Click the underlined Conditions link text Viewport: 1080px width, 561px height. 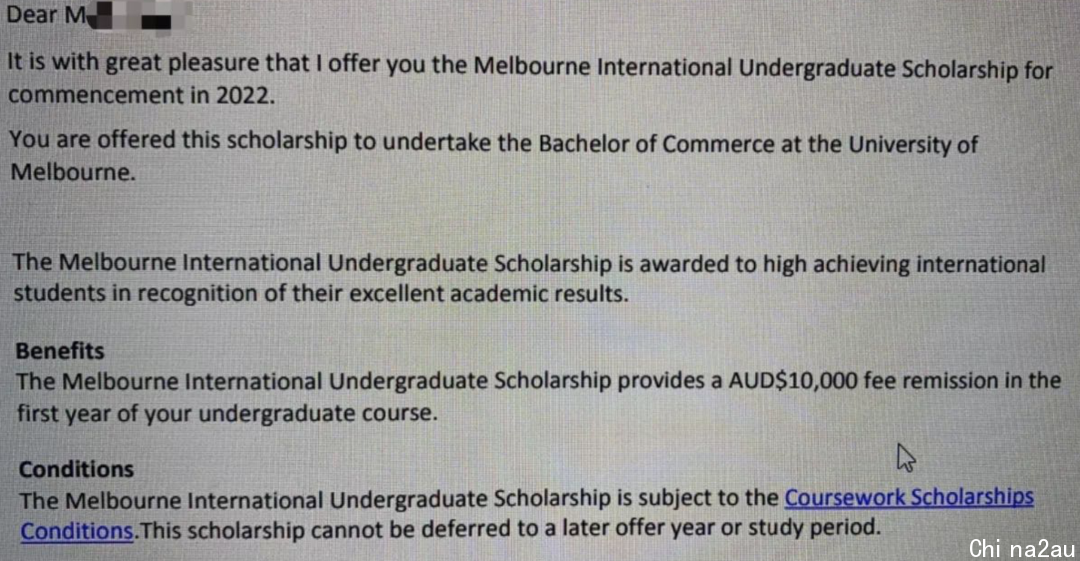(76, 531)
